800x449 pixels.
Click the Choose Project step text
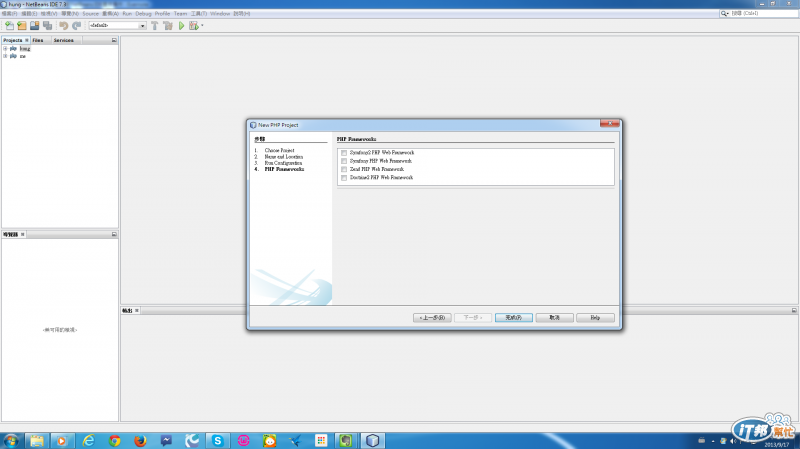click(280, 151)
